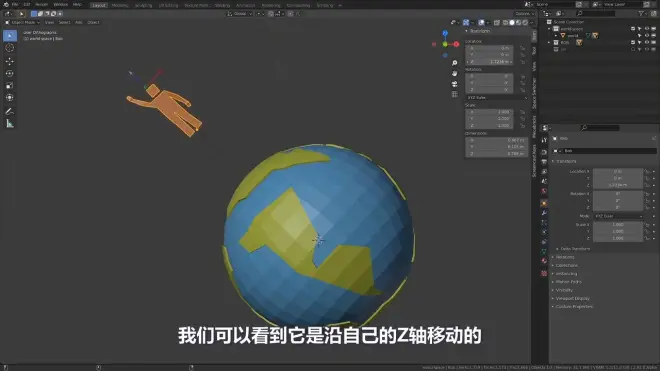Open the Object Mode dropdown
The width and height of the screenshot is (660, 371).
click(x=22, y=22)
